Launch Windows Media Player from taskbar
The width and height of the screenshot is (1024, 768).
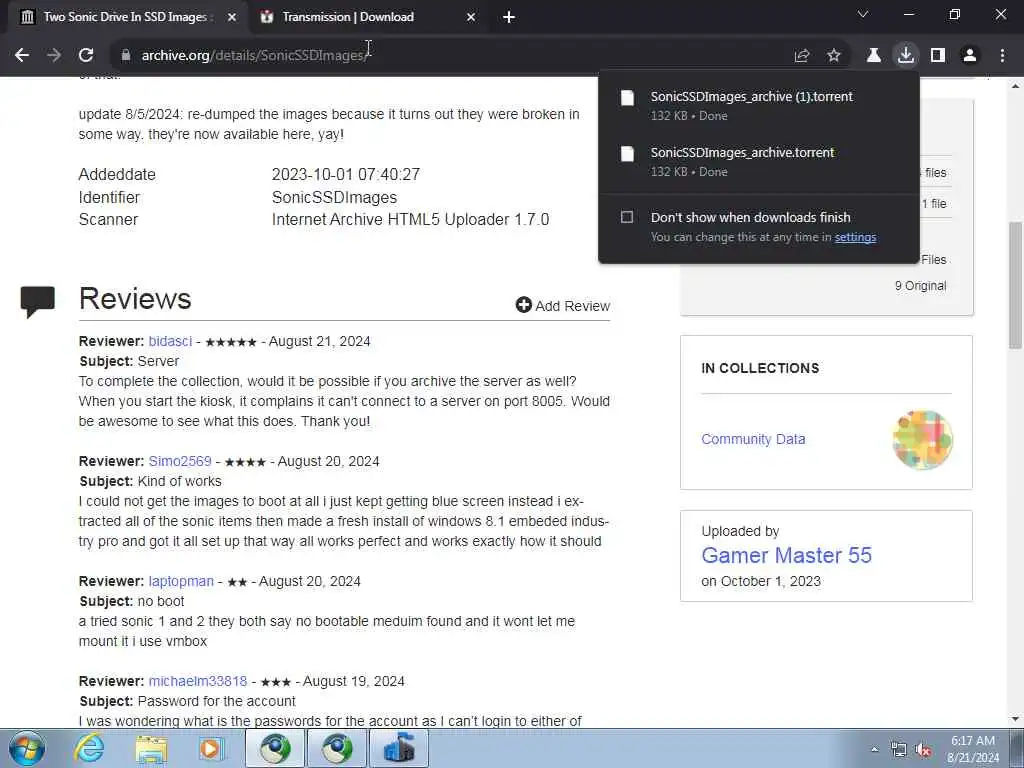click(x=212, y=748)
